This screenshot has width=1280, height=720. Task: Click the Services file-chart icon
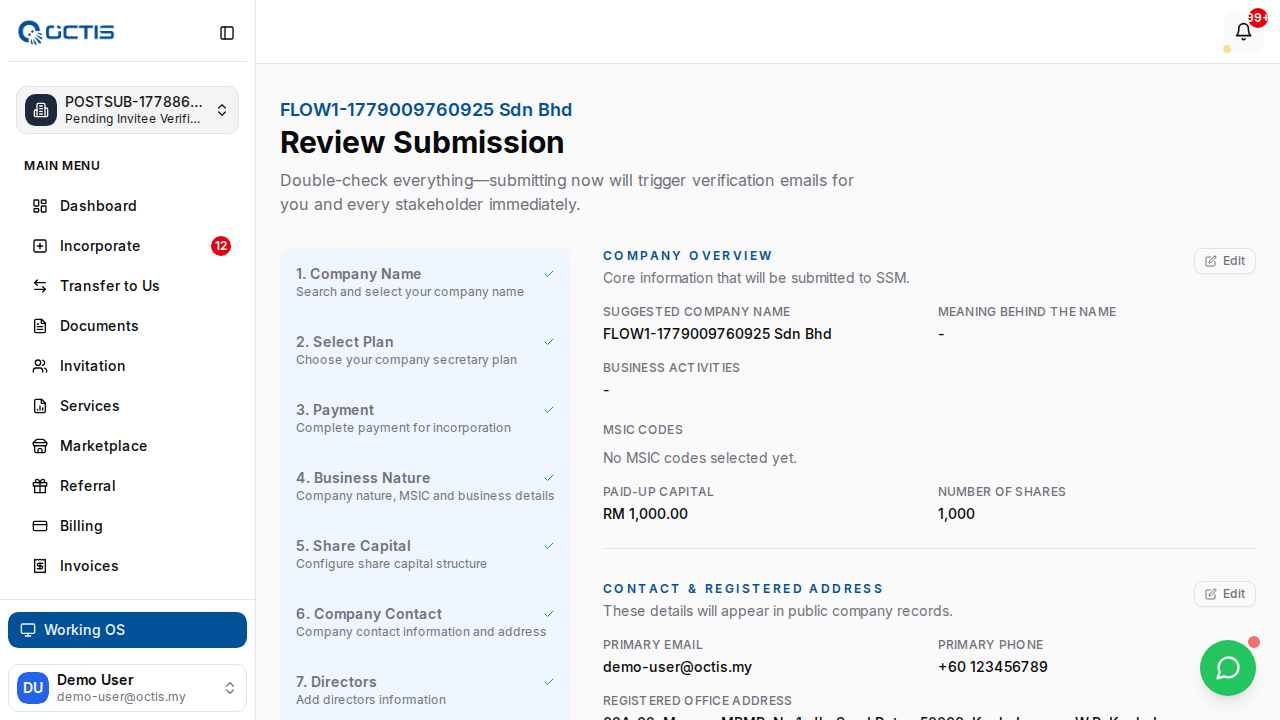(x=40, y=406)
